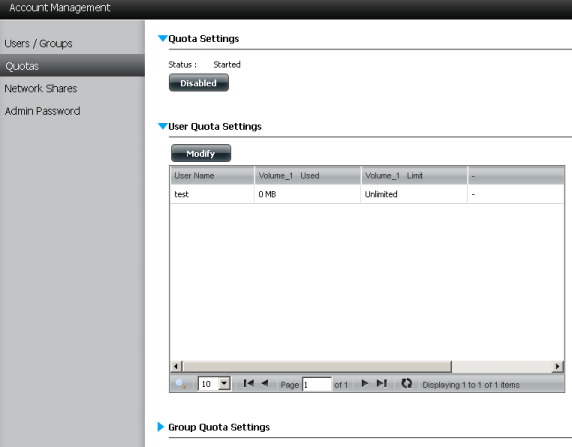The image size is (572, 447).
Task: Go to previous page arrow
Action: point(265,384)
